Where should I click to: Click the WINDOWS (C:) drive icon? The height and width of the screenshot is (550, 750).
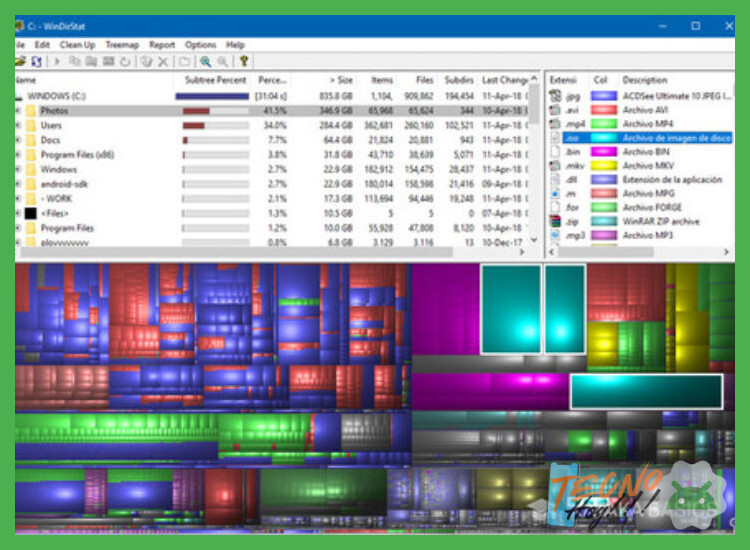click(x=19, y=97)
